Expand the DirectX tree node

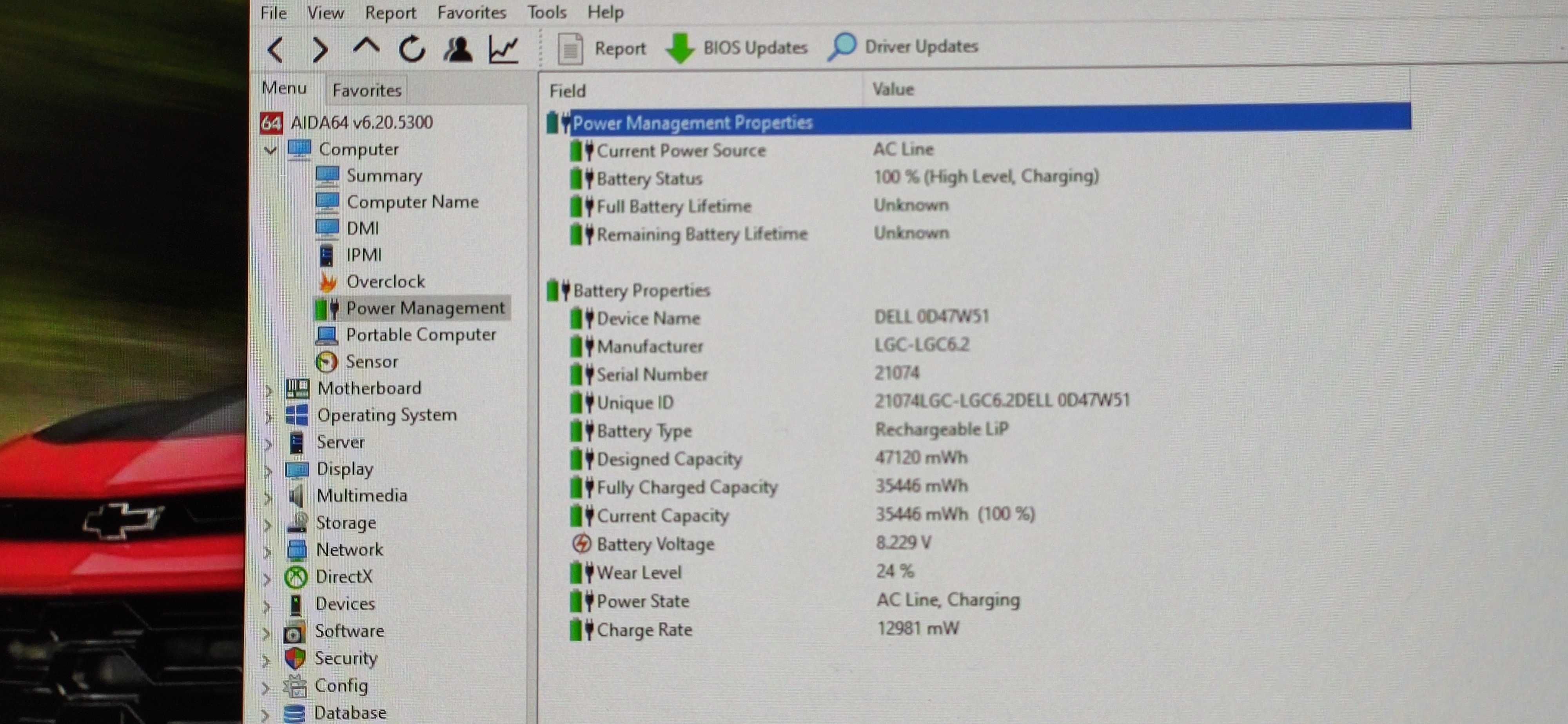267,578
